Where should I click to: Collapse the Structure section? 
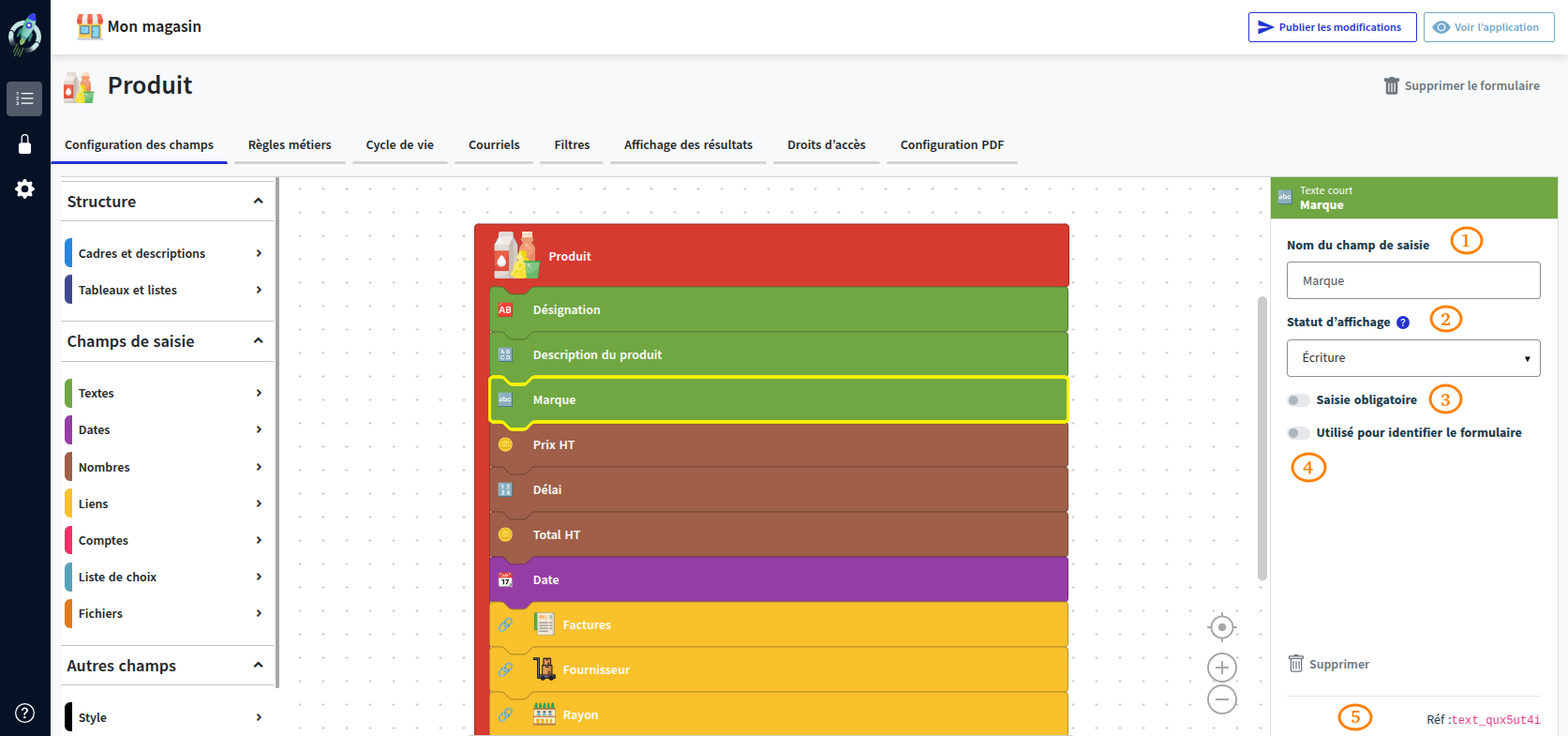click(258, 202)
